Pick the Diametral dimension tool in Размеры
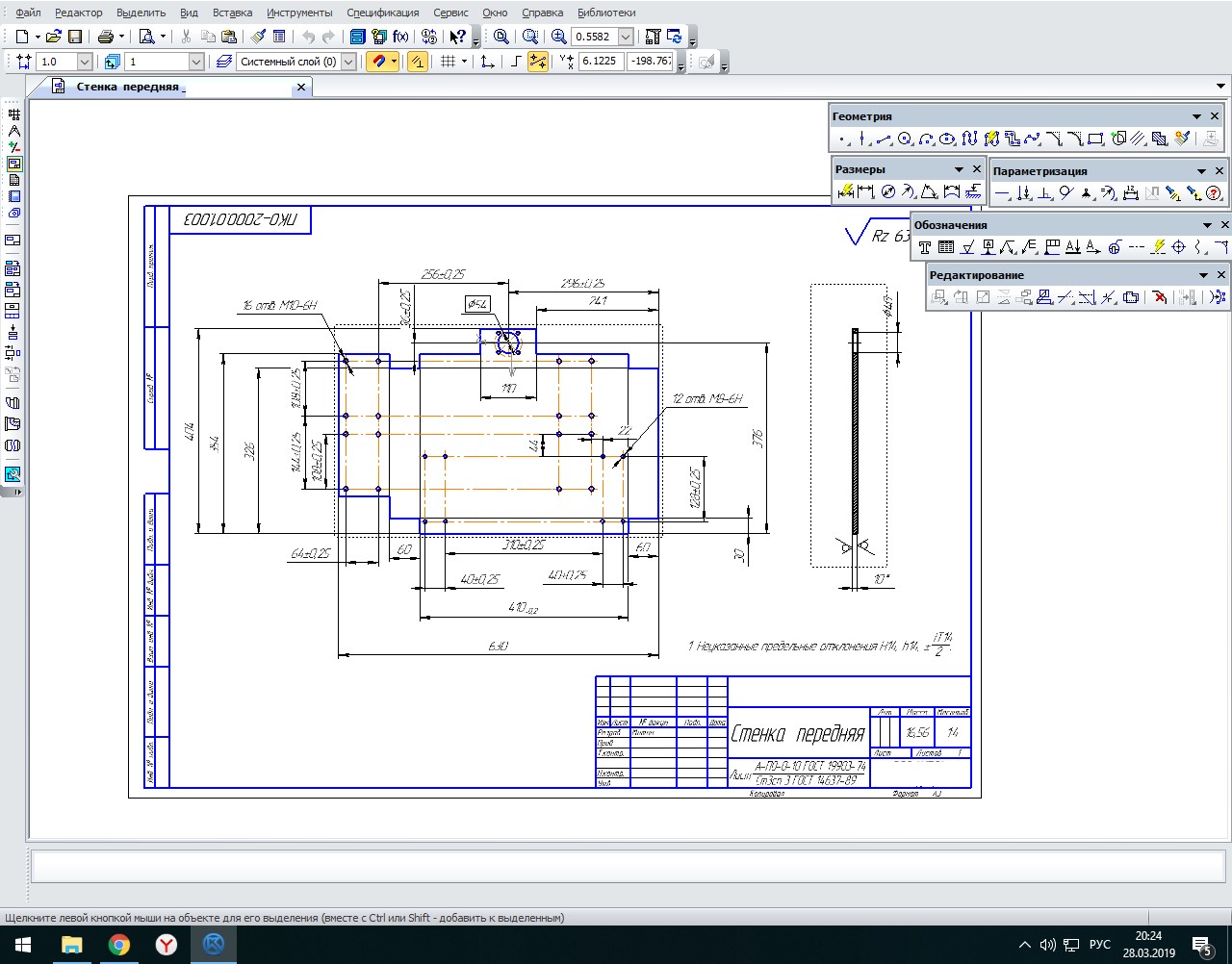 [x=888, y=192]
